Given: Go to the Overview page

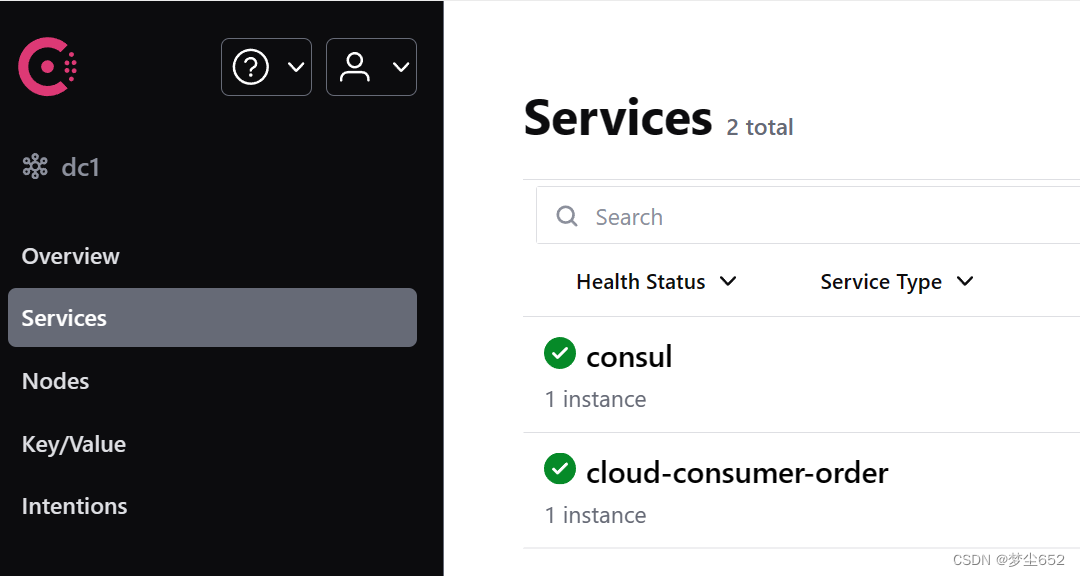Looking at the screenshot, I should [x=70, y=255].
